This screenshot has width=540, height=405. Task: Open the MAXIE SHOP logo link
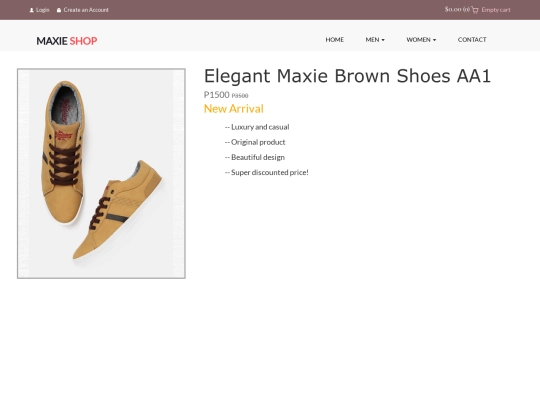click(67, 41)
